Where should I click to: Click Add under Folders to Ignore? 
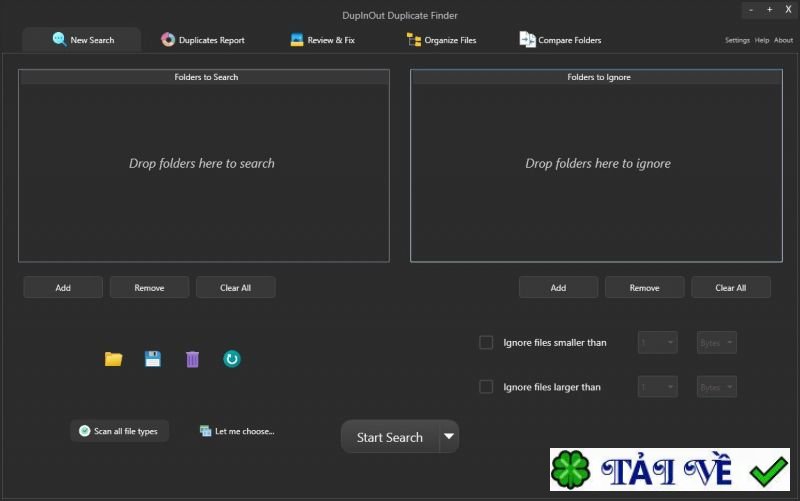click(558, 288)
